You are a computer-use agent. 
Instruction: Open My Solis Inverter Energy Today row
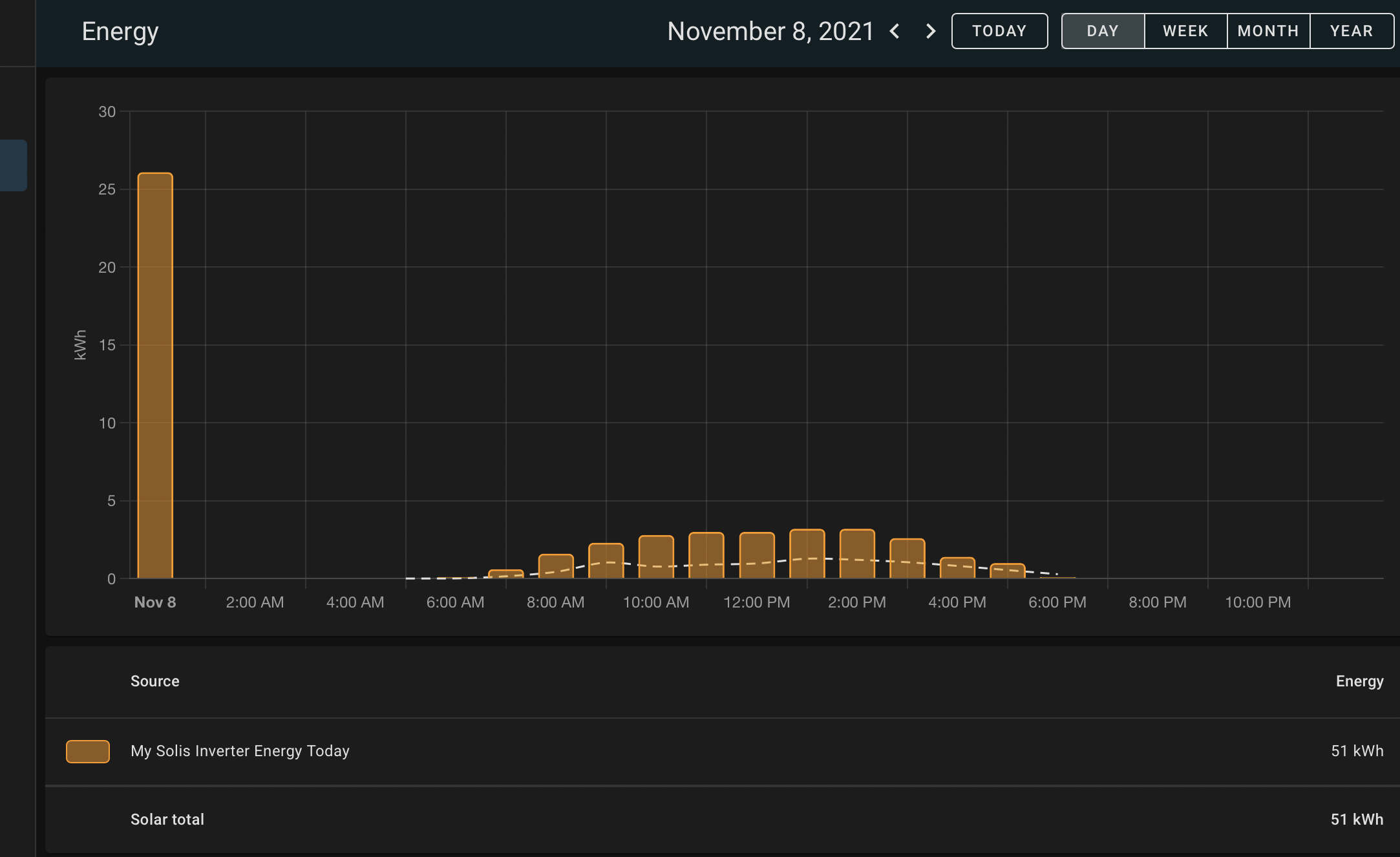[x=240, y=751]
